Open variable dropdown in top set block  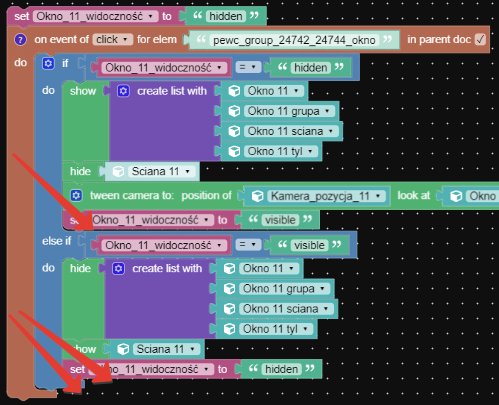[x=96, y=16]
